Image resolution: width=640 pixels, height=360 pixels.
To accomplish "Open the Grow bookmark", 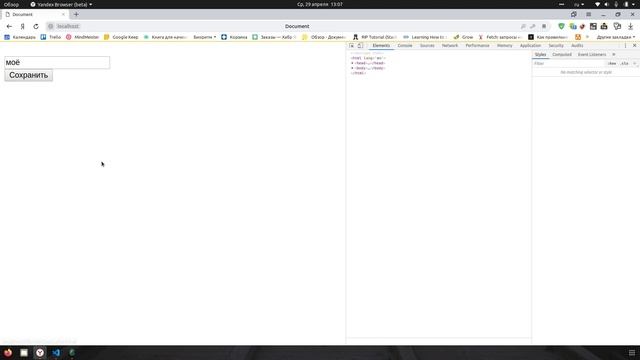I will click(463, 37).
